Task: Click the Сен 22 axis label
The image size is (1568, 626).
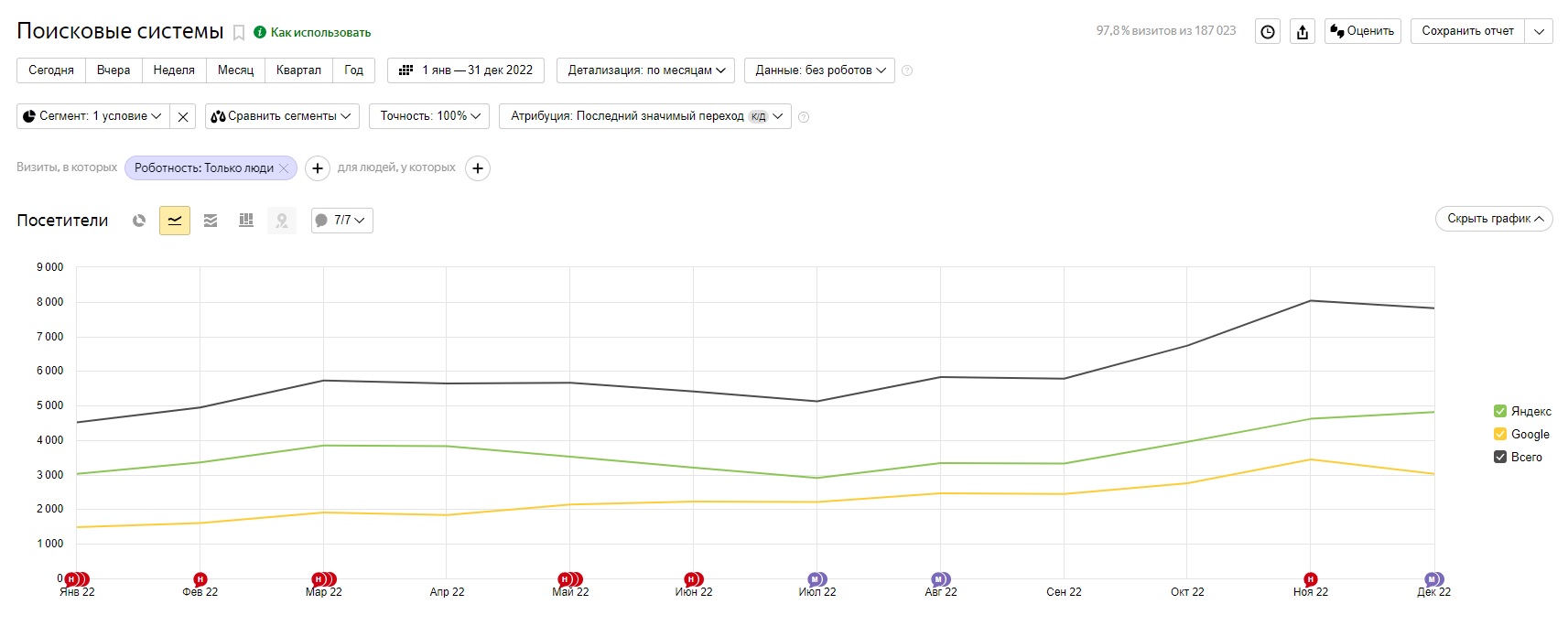Action: coord(1064,592)
